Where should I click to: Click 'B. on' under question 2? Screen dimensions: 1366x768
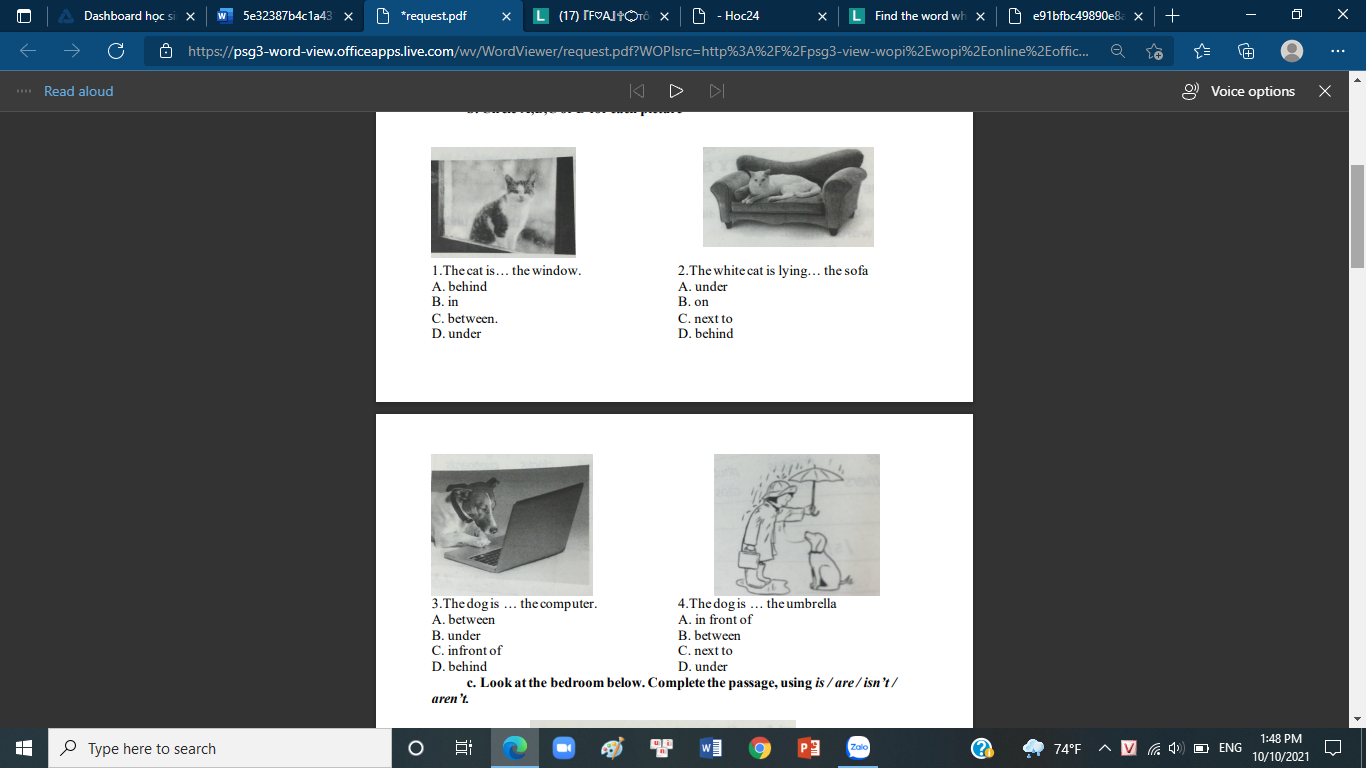(x=693, y=302)
